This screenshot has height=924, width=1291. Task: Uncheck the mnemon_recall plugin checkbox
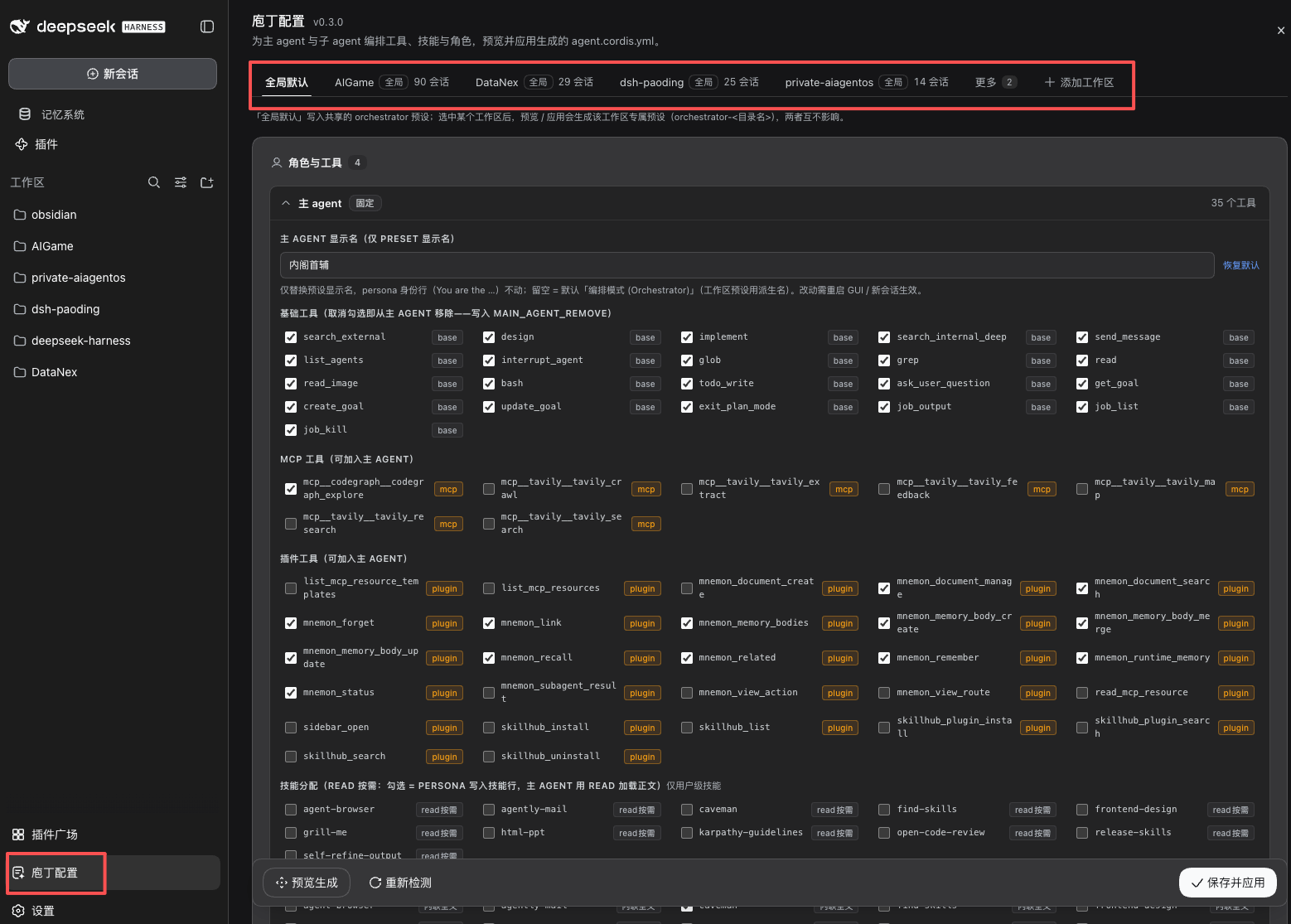489,658
